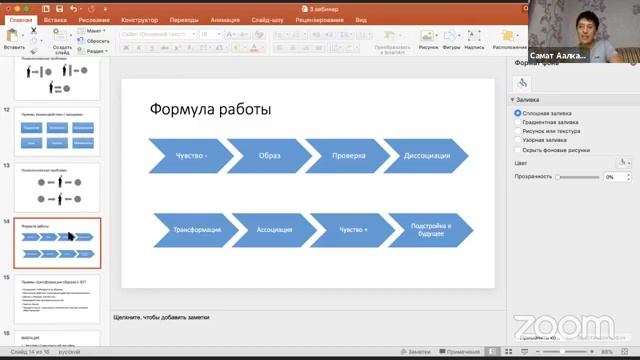Start slideshow icon in status bar
Viewport: 640px width, 360px height.
[x=524, y=351]
